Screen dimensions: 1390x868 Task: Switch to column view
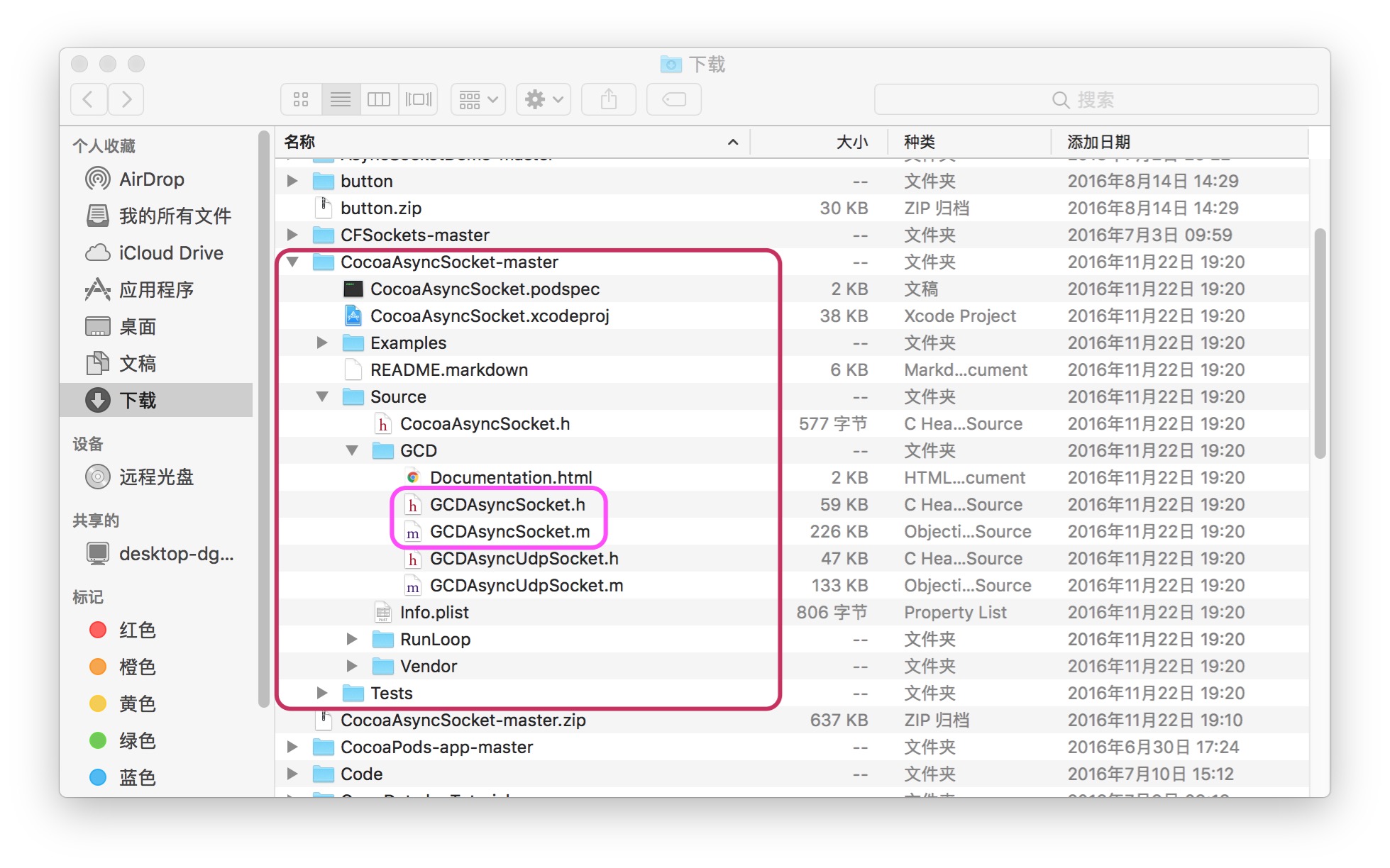(x=379, y=99)
